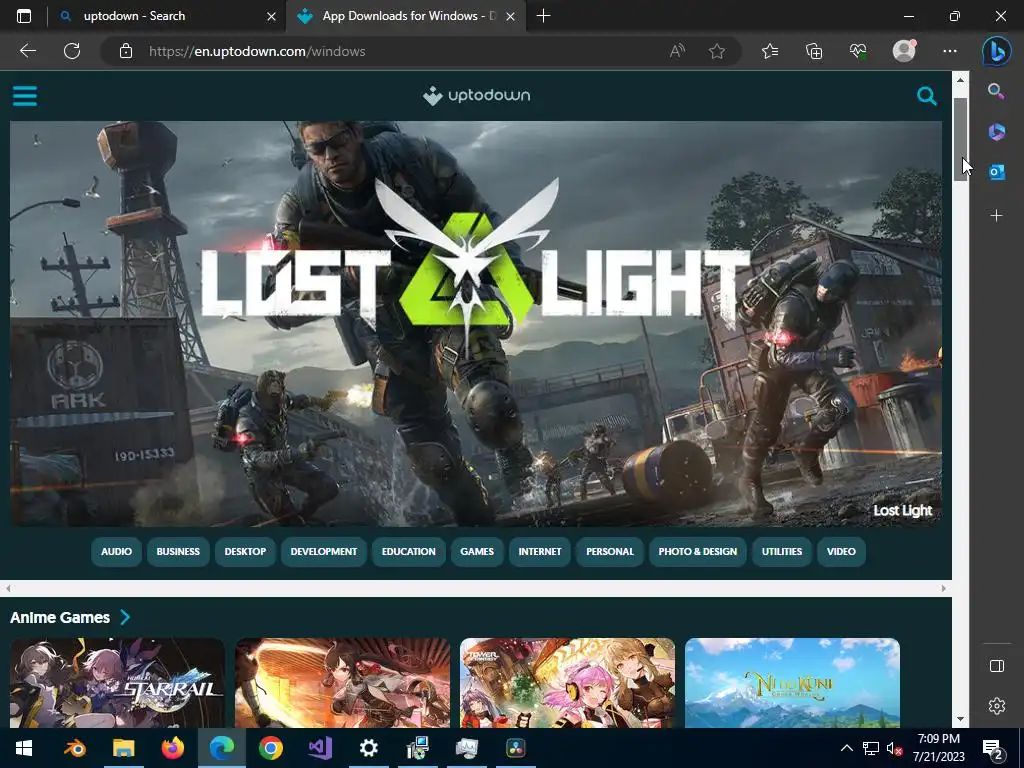1024x768 pixels.
Task: Open the DEVELOPMENT category
Action: [x=324, y=551]
